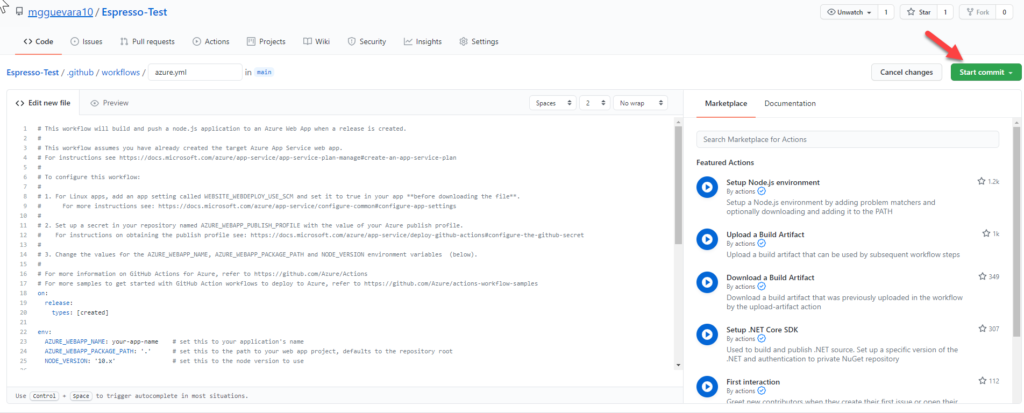Click the Featured Actions heading
Image resolution: width=1024 pixels, height=413 pixels.
(x=725, y=162)
